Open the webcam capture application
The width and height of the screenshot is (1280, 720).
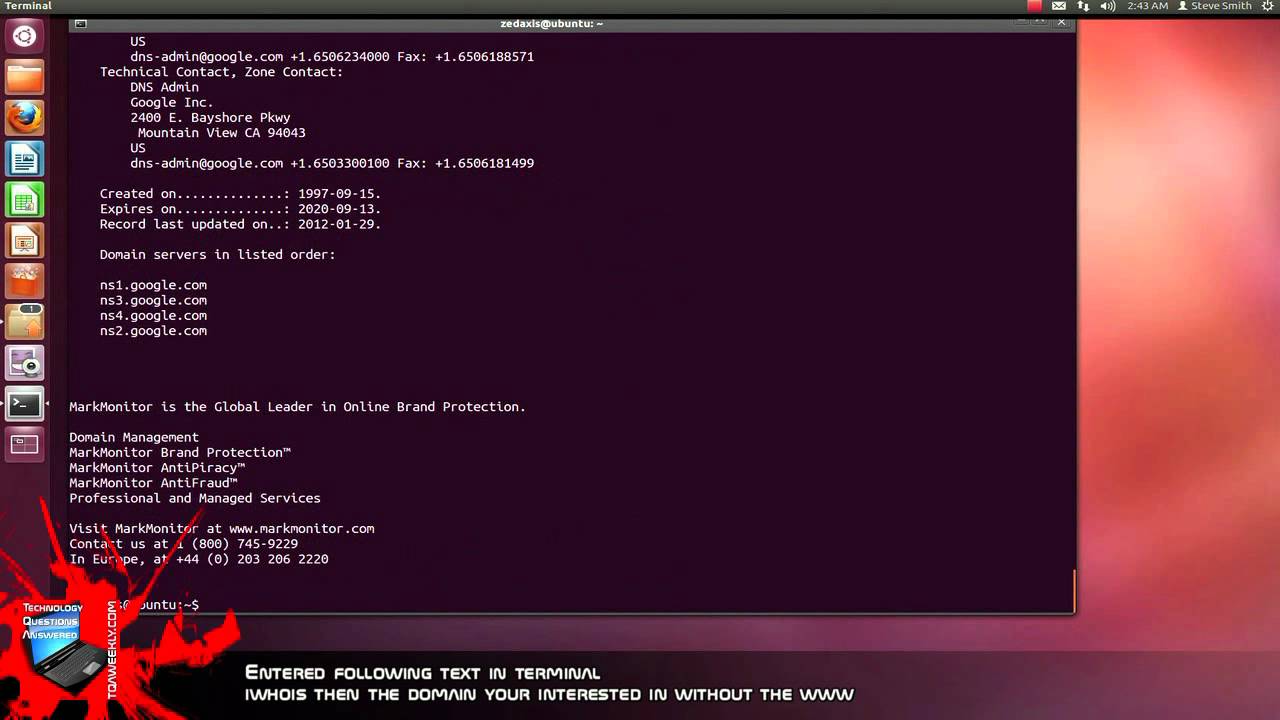pyautogui.click(x=25, y=363)
